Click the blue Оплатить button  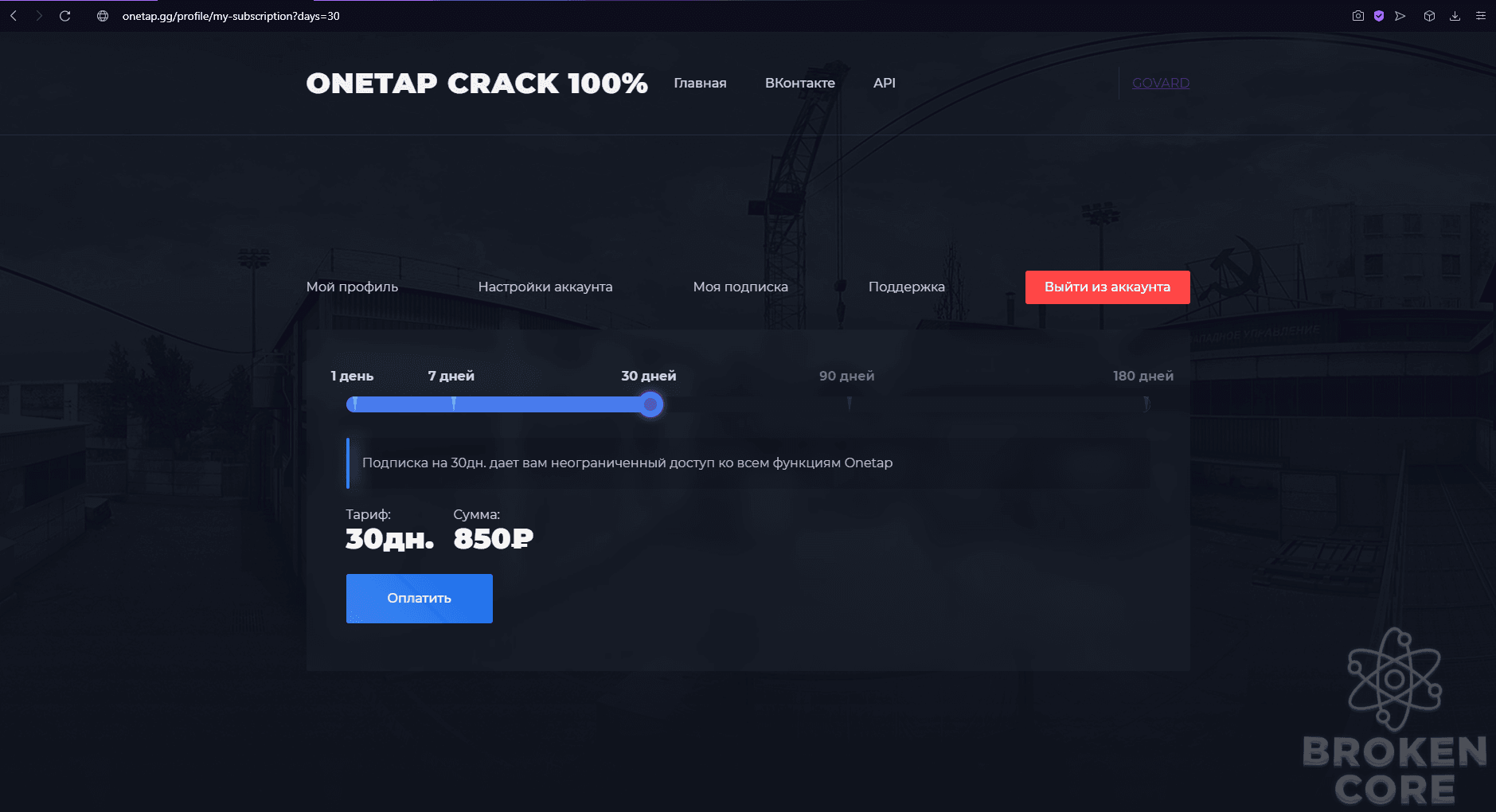420,599
